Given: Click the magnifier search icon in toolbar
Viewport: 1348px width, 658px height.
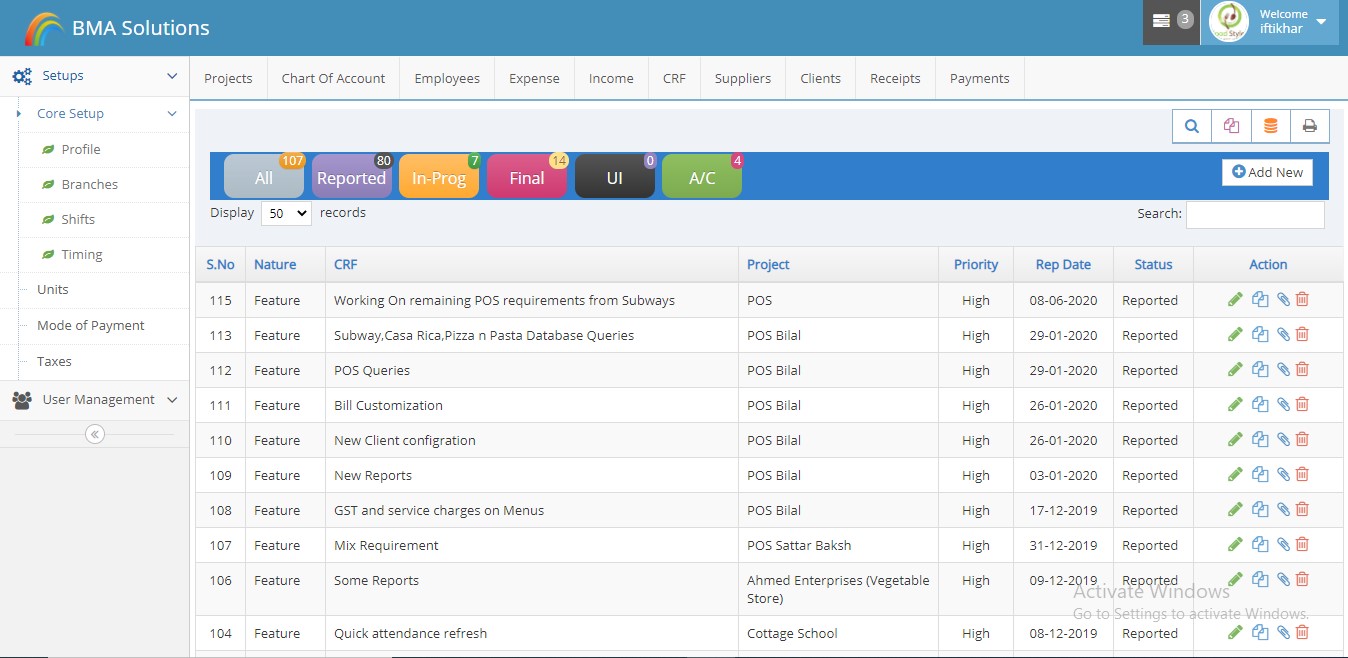Looking at the screenshot, I should pos(1192,127).
